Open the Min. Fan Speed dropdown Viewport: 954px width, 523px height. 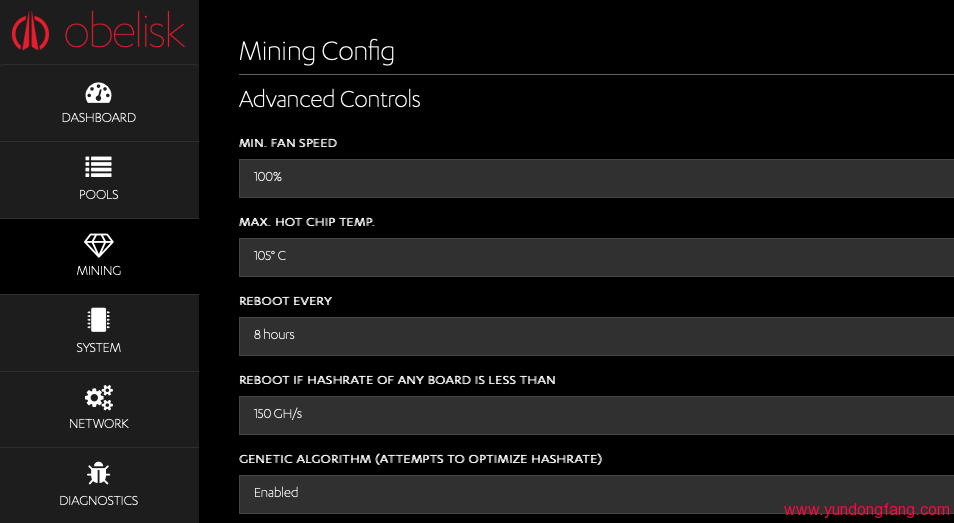click(x=596, y=177)
